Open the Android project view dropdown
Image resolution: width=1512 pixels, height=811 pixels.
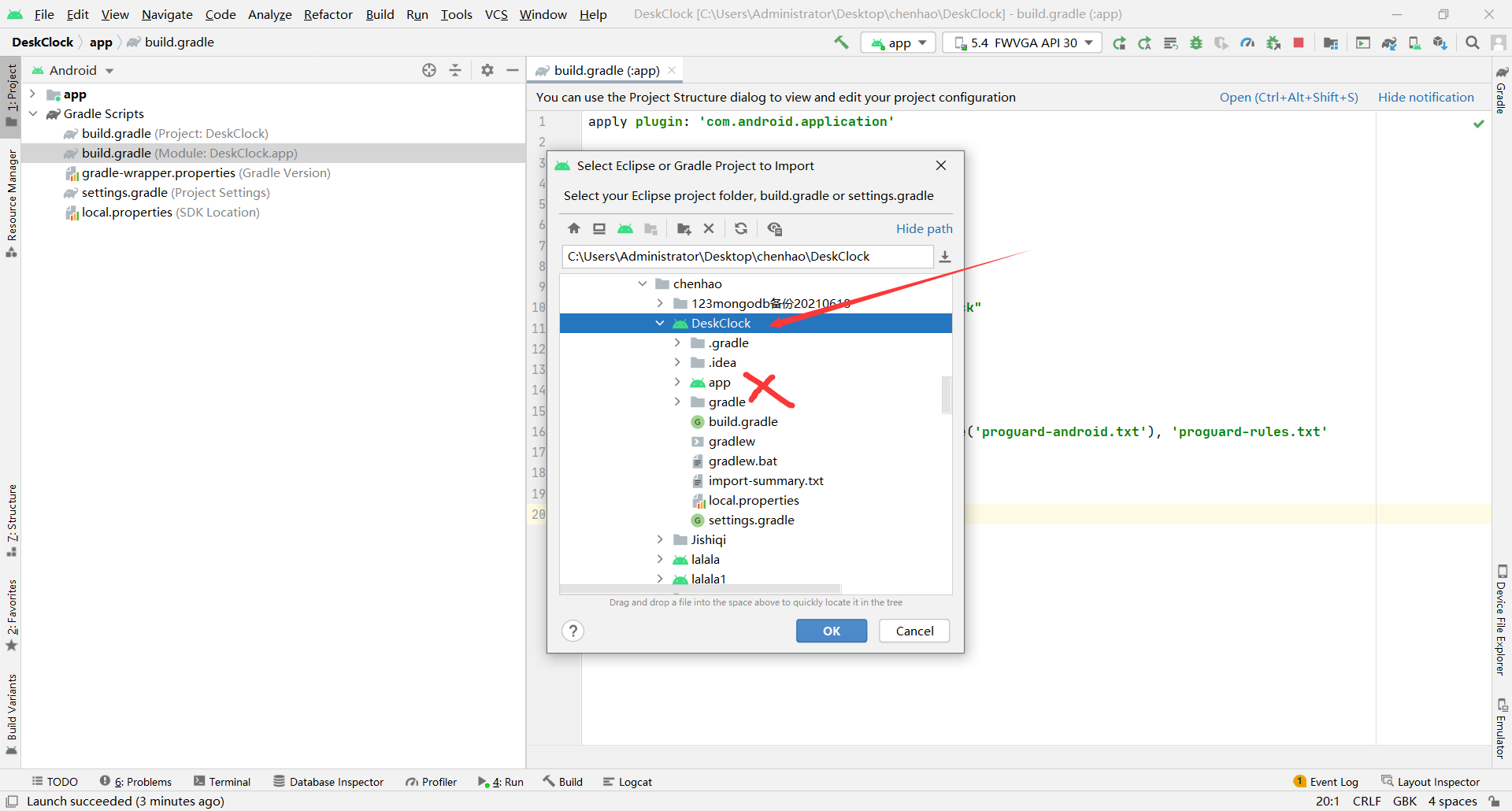coord(72,70)
